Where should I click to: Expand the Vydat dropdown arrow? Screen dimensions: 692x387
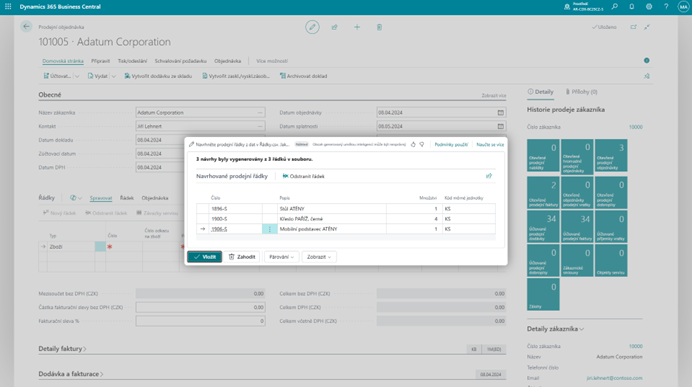pyautogui.click(x=113, y=76)
